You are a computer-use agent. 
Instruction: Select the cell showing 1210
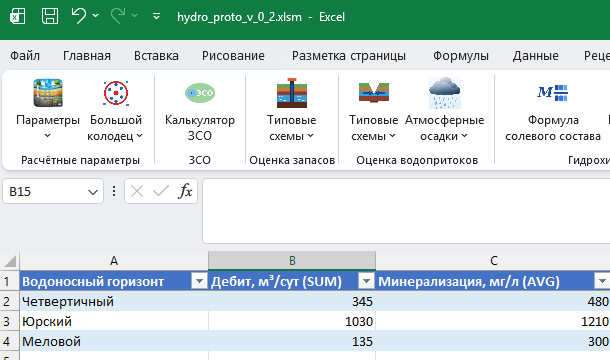493,321
